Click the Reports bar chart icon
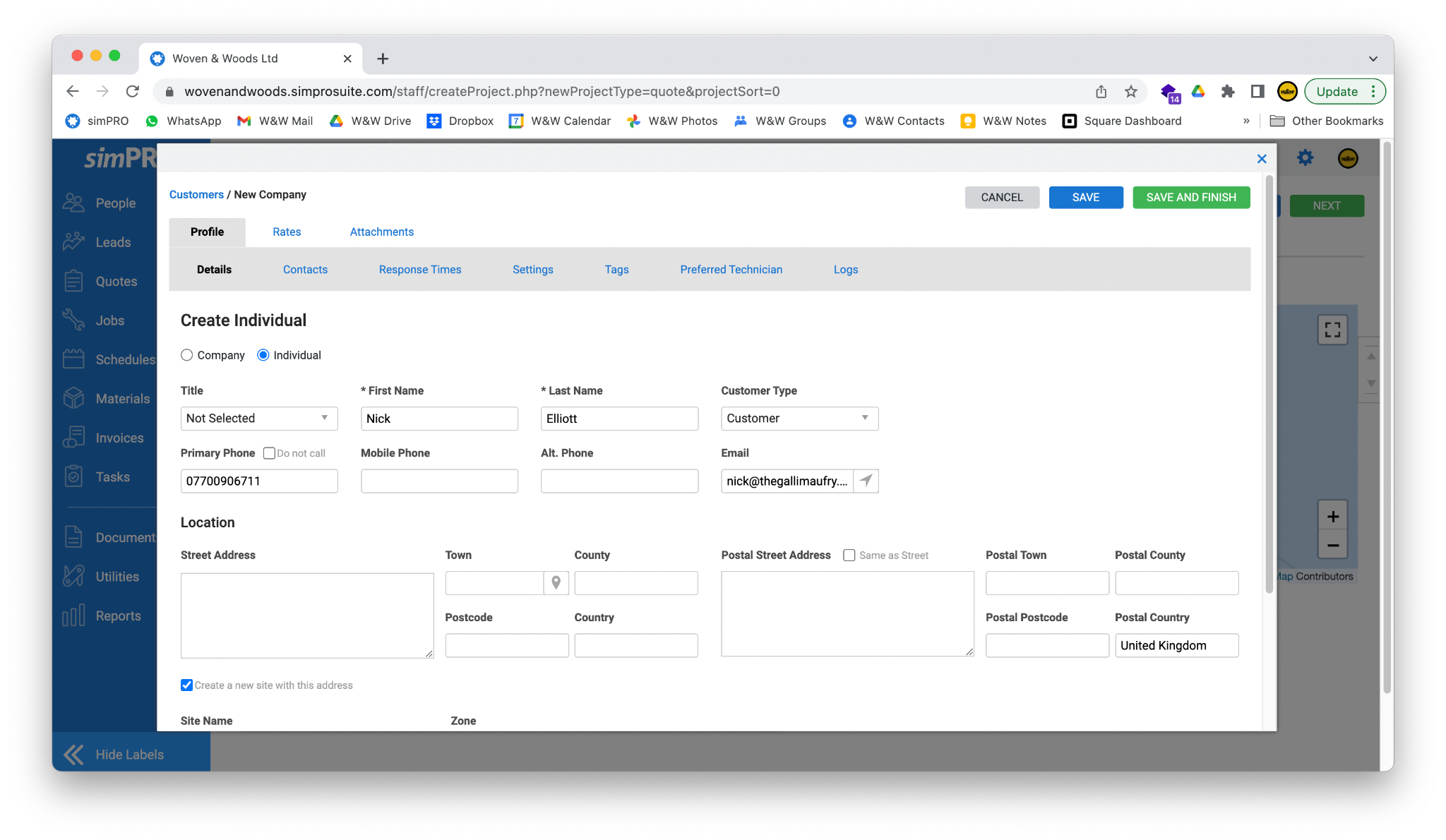Viewport: 1446px width, 840px height. [x=73, y=616]
